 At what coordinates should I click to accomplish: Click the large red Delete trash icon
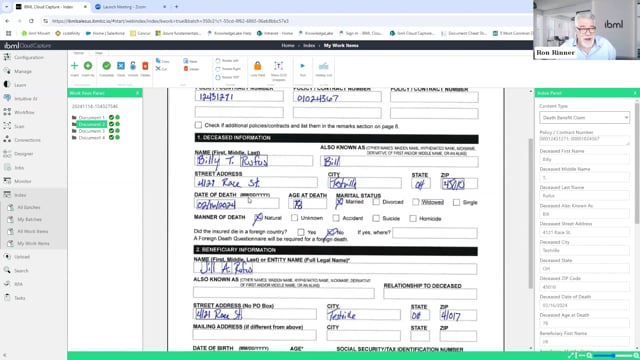145,66
